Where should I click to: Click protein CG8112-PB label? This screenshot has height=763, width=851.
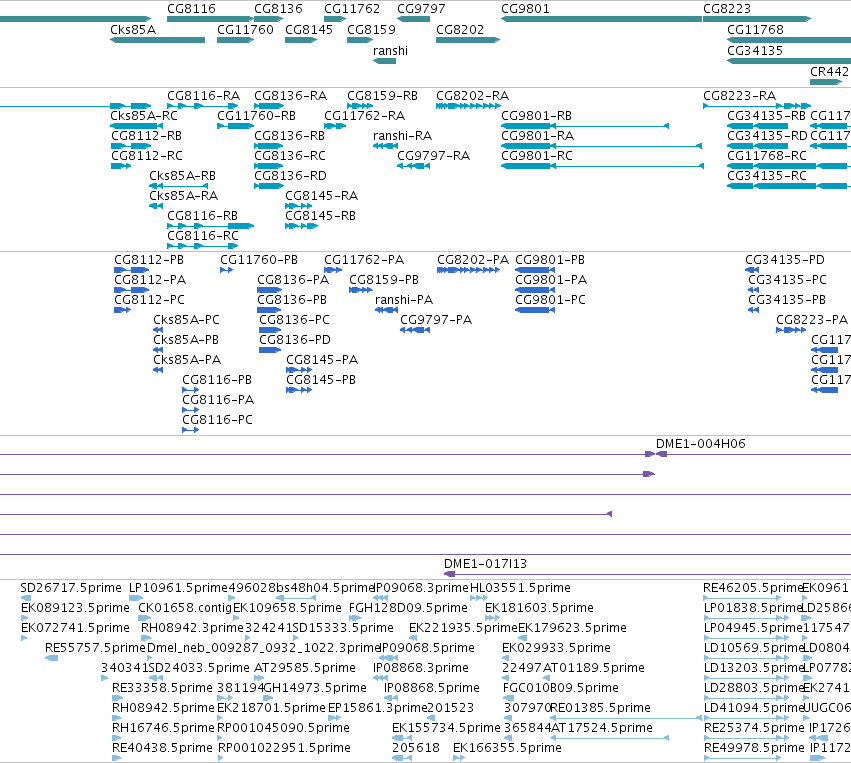click(x=149, y=260)
